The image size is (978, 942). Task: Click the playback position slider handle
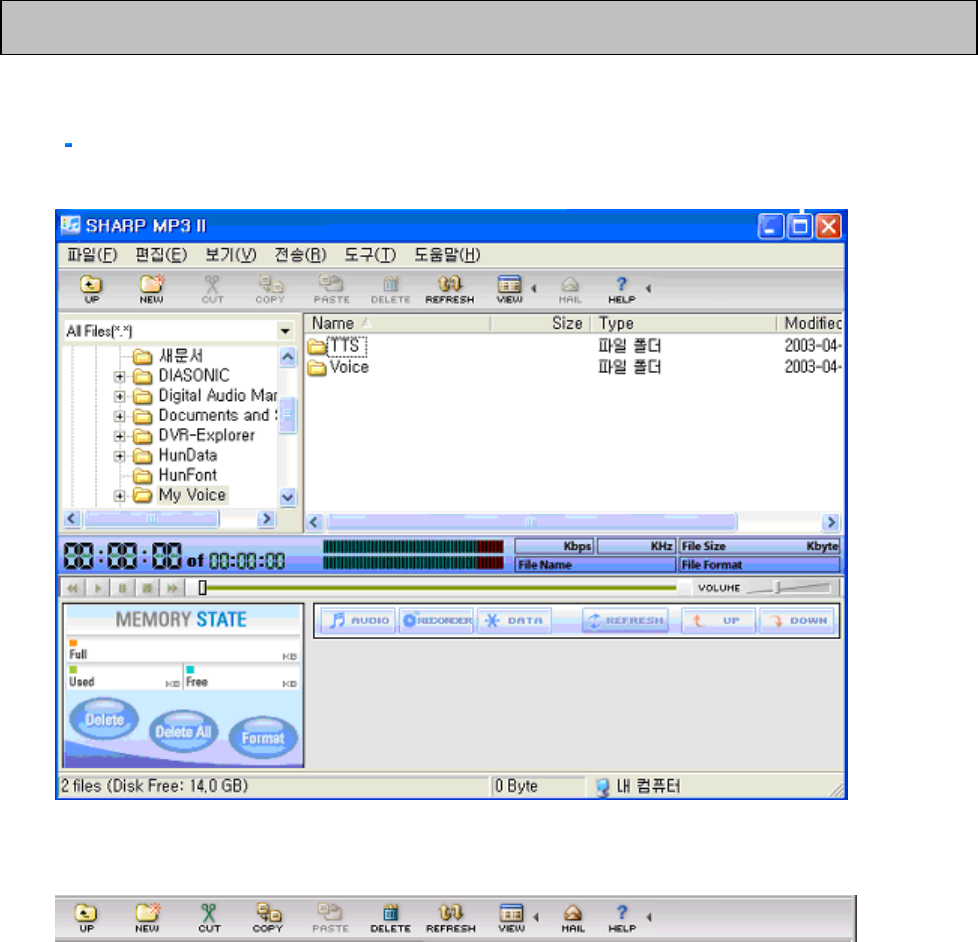[202, 588]
